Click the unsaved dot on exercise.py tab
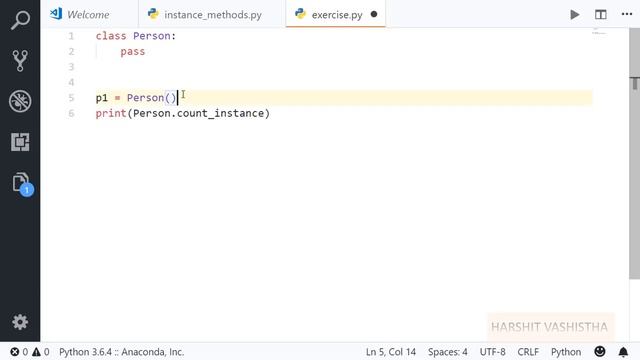The height and width of the screenshot is (360, 640). pyautogui.click(x=374, y=14)
